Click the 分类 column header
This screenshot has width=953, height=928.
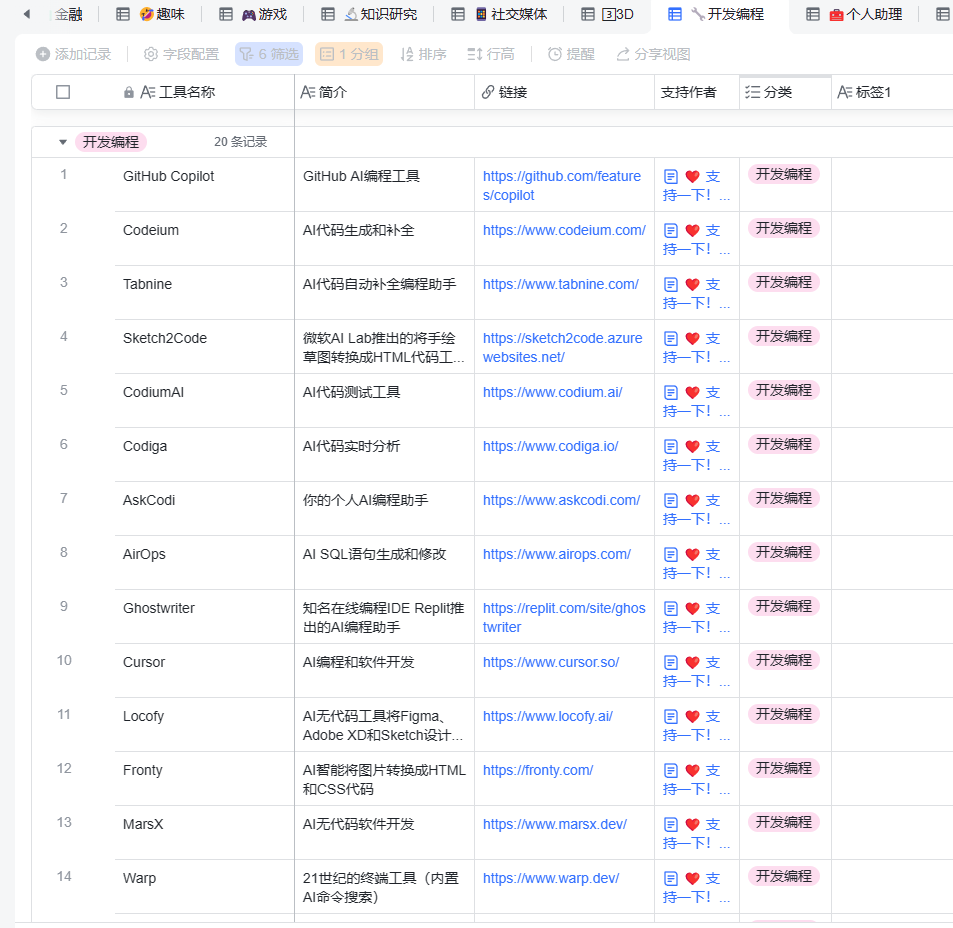785,92
